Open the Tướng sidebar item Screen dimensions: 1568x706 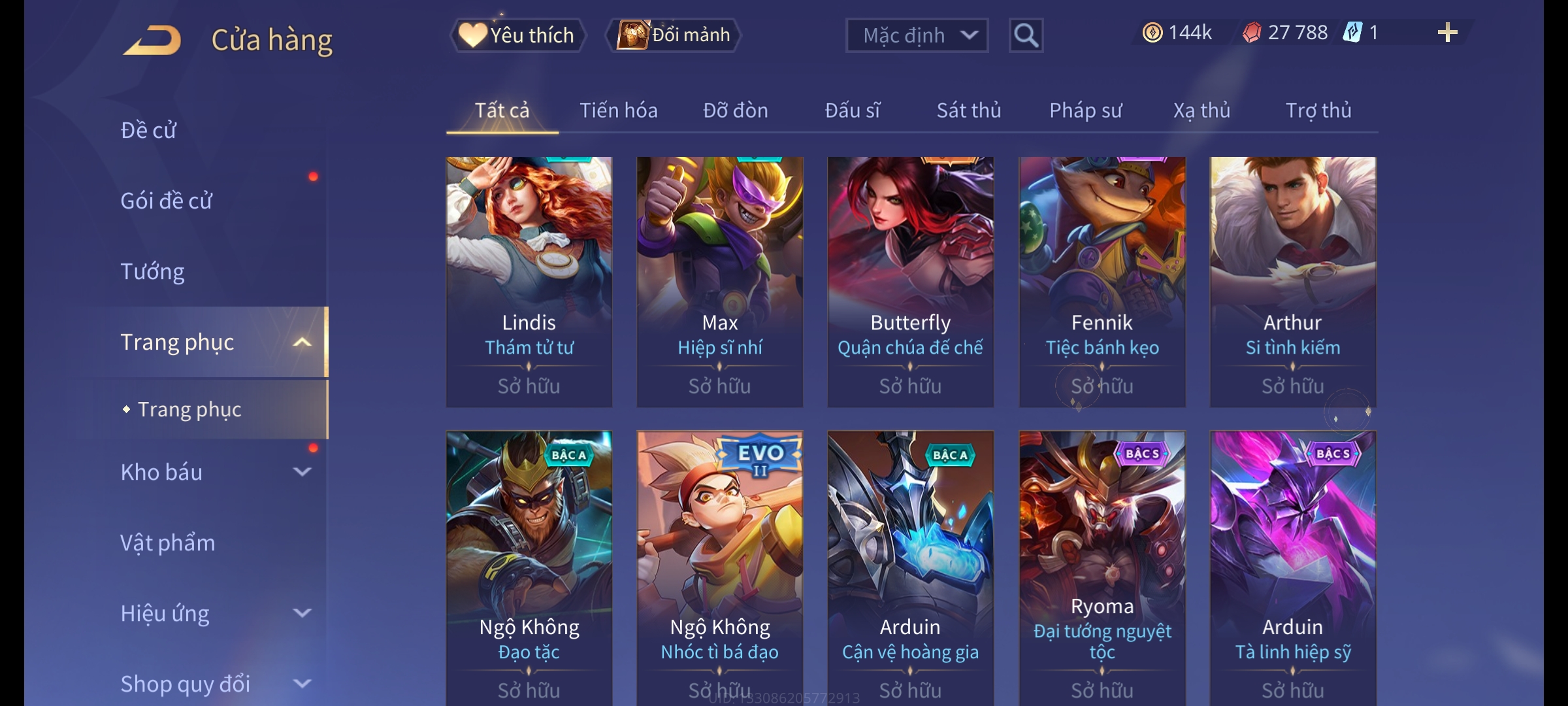[152, 271]
